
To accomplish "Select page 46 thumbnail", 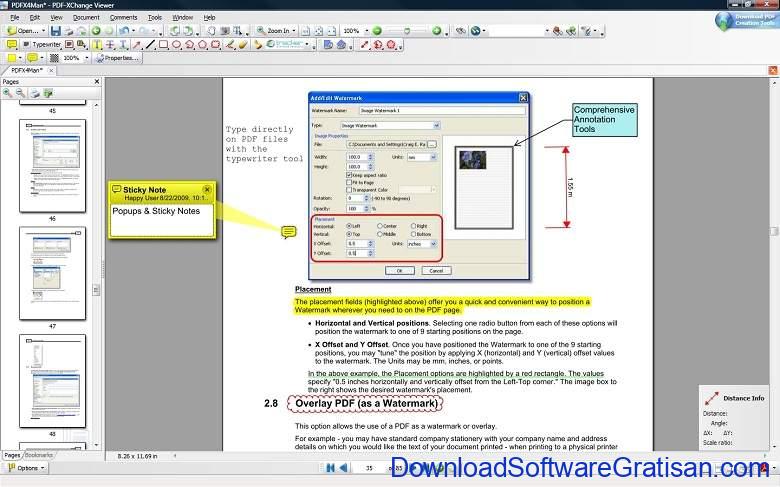I will pos(52,166).
